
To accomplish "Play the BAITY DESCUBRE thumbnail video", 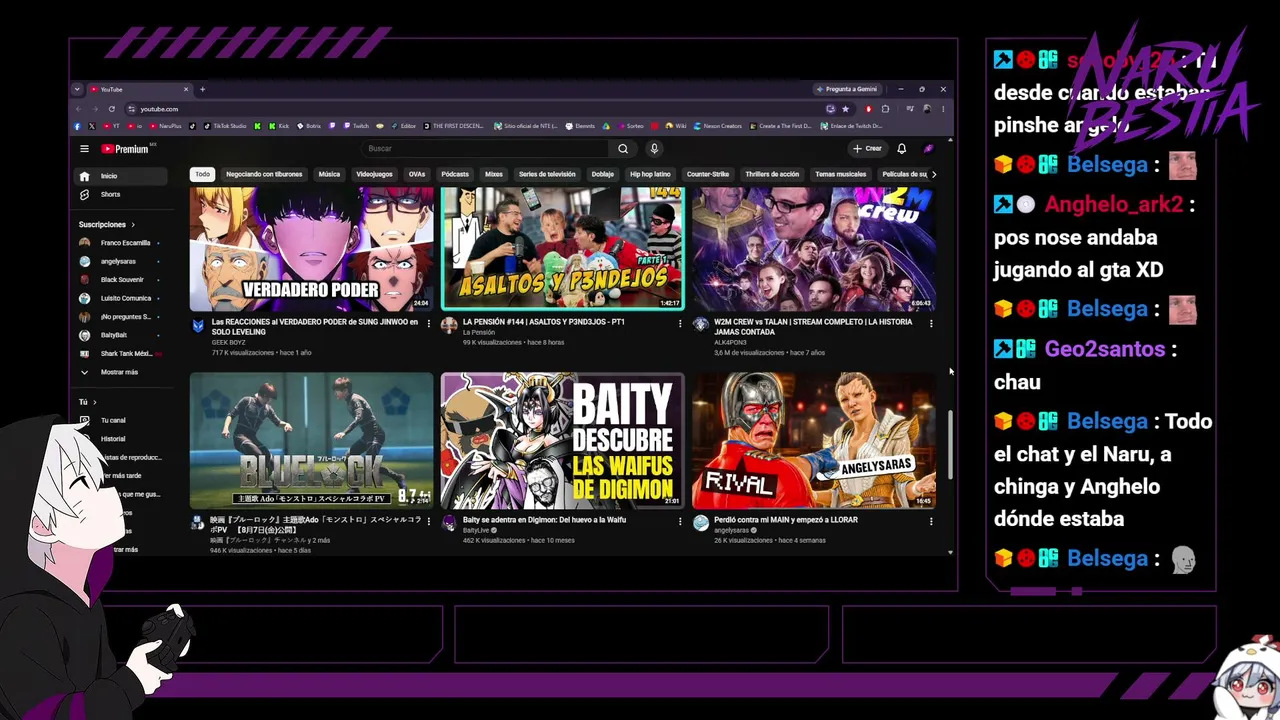I will click(563, 441).
